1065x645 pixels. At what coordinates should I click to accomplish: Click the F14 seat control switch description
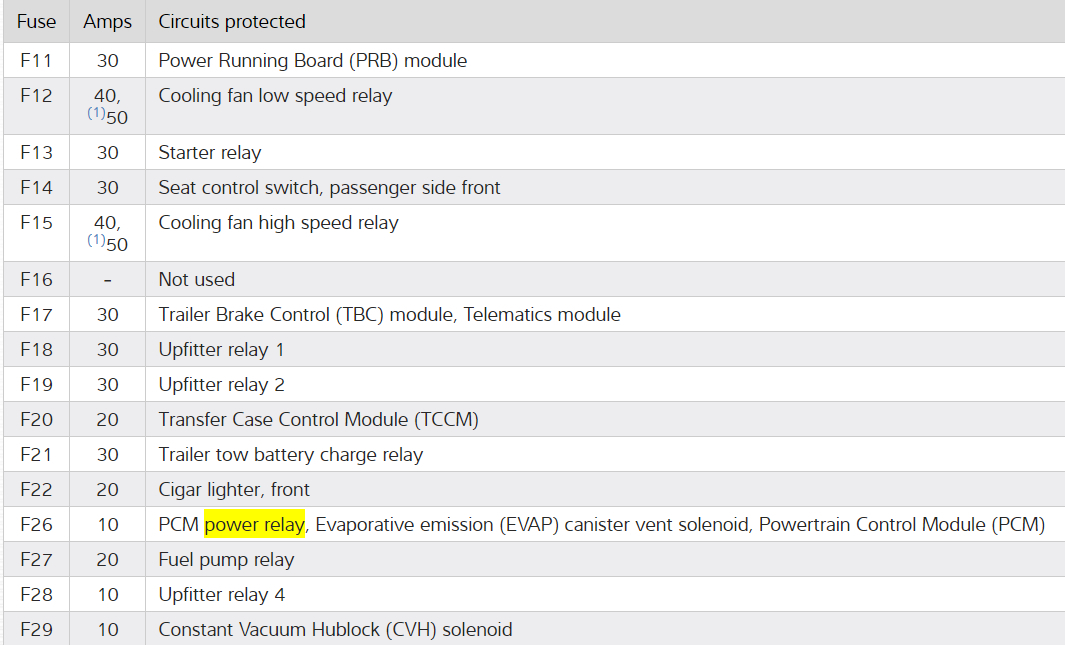point(329,188)
